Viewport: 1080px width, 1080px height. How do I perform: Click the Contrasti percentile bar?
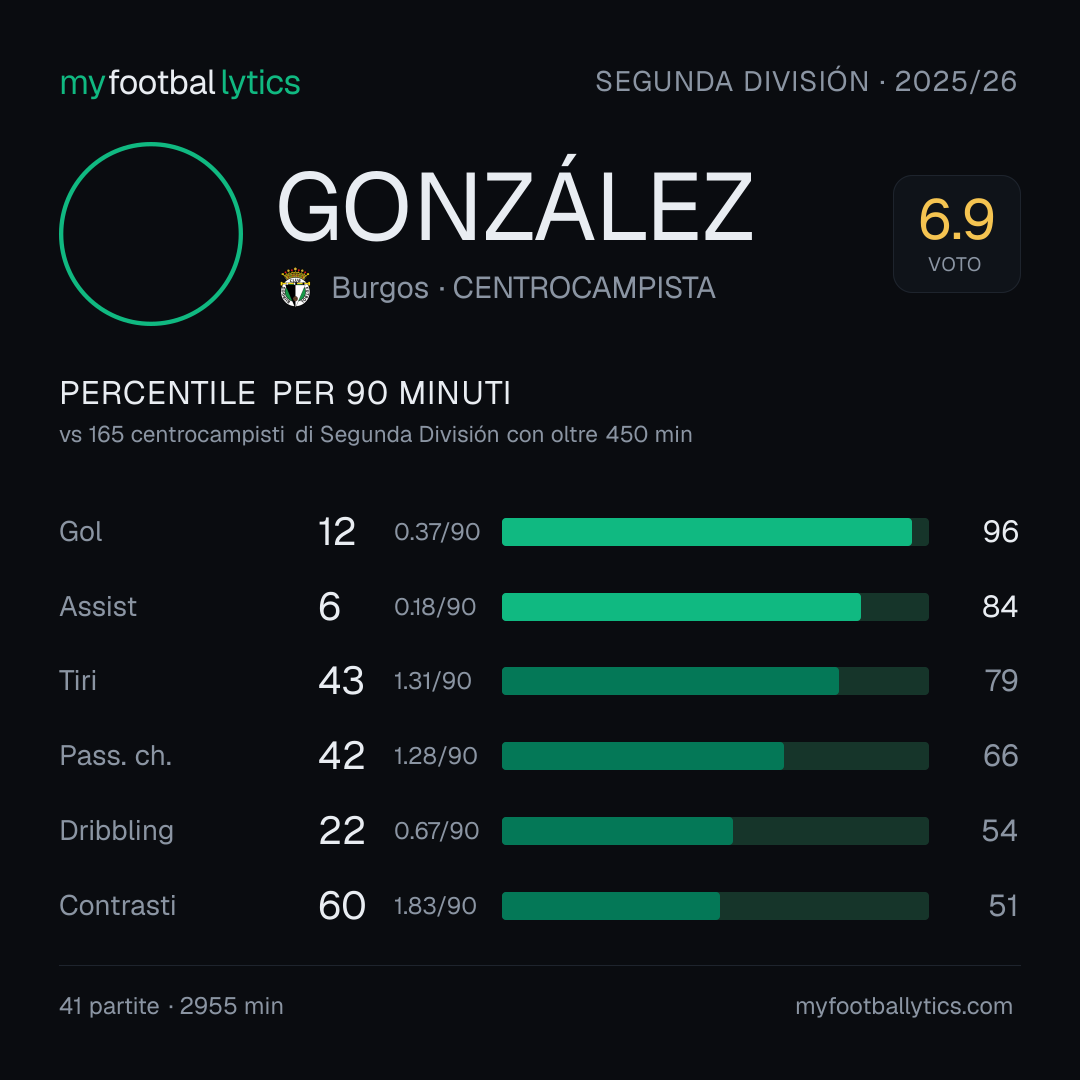coord(715,906)
